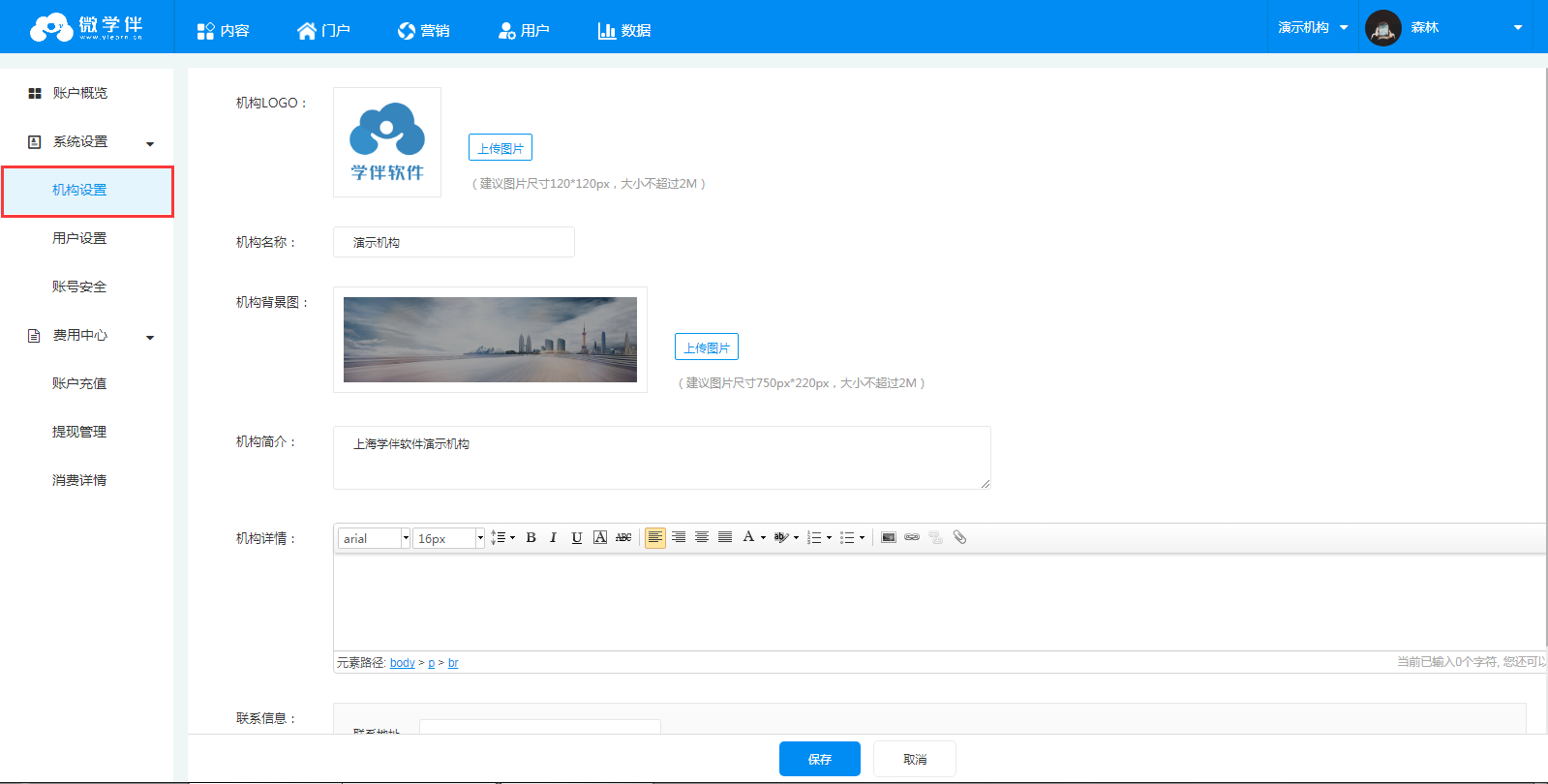The width and height of the screenshot is (1548, 784).
Task: Click the 机构名称 input field
Action: pyautogui.click(x=453, y=242)
